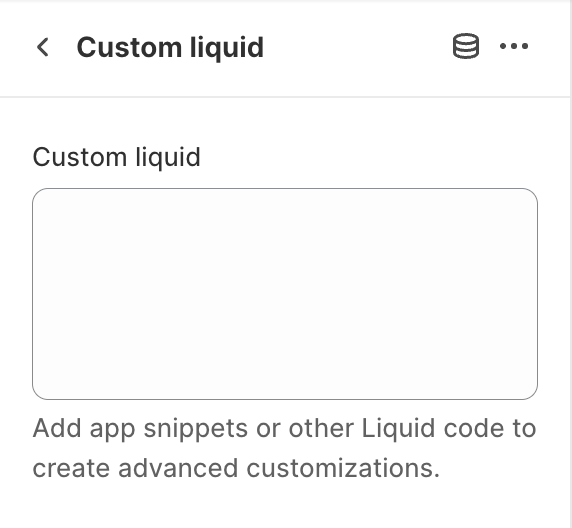Click the Custom liquid field label
The height and width of the screenshot is (528, 572).
click(x=116, y=157)
